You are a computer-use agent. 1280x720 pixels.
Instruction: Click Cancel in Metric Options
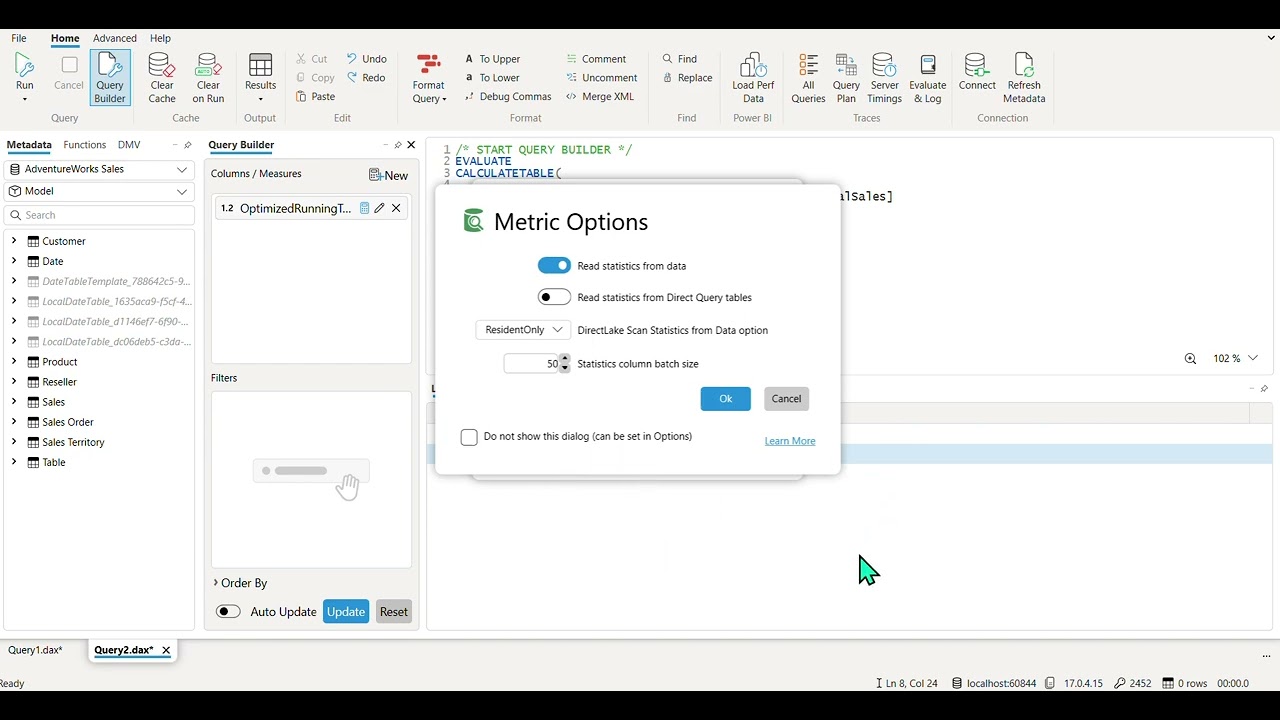pyautogui.click(x=786, y=399)
